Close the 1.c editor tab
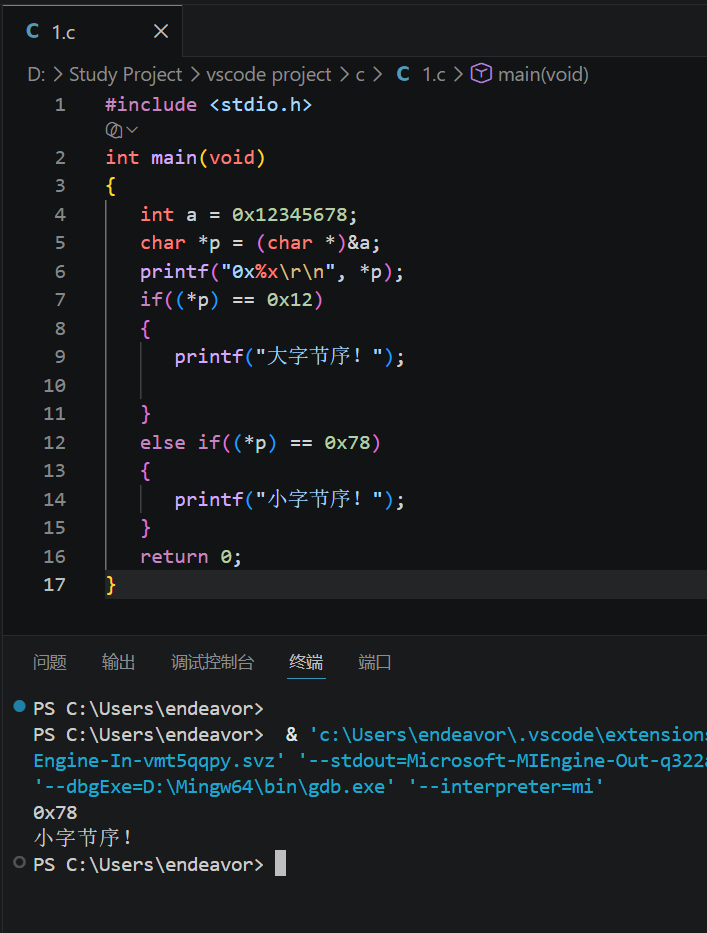707x933 pixels. [x=161, y=32]
